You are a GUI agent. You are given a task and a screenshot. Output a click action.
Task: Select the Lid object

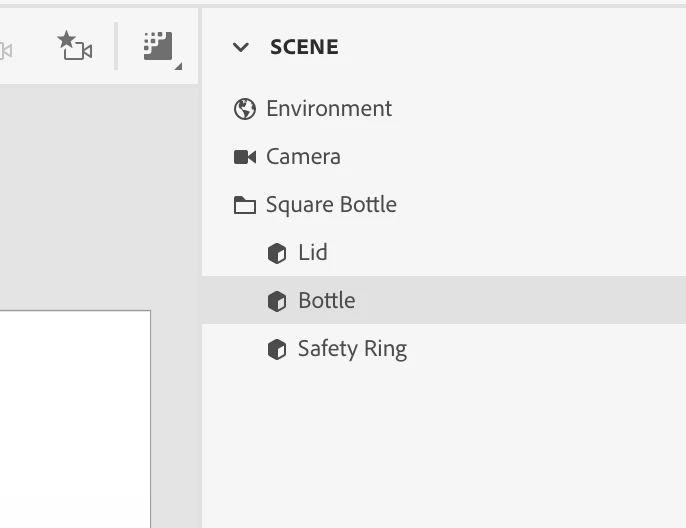[312, 253]
